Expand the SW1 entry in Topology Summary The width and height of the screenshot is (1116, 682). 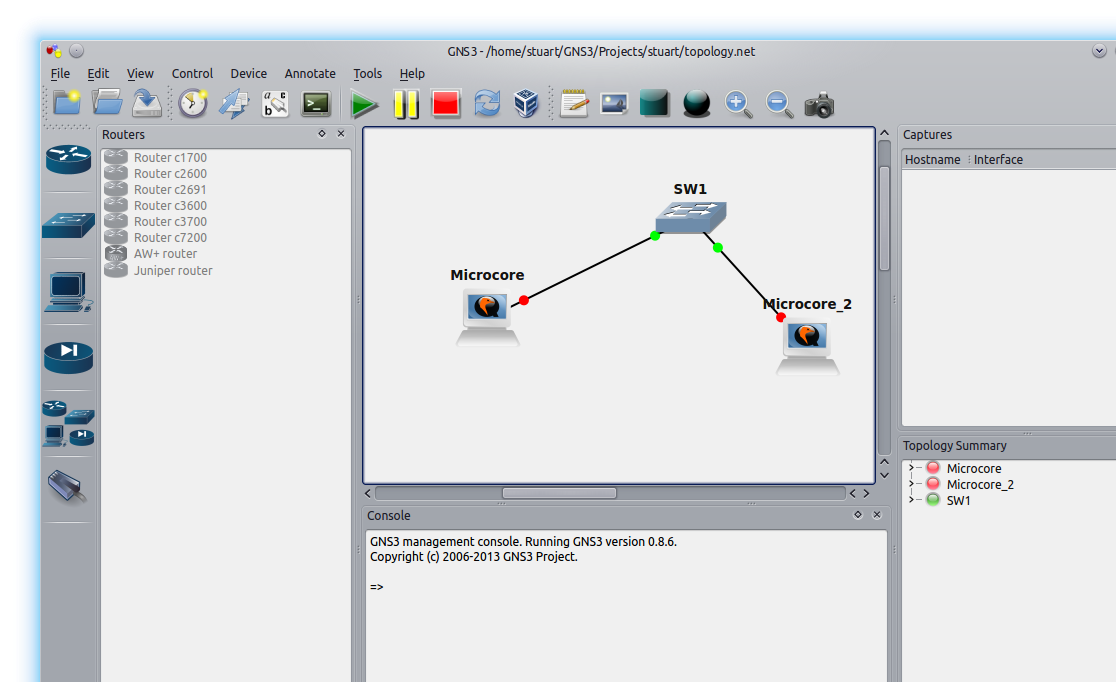coord(911,500)
